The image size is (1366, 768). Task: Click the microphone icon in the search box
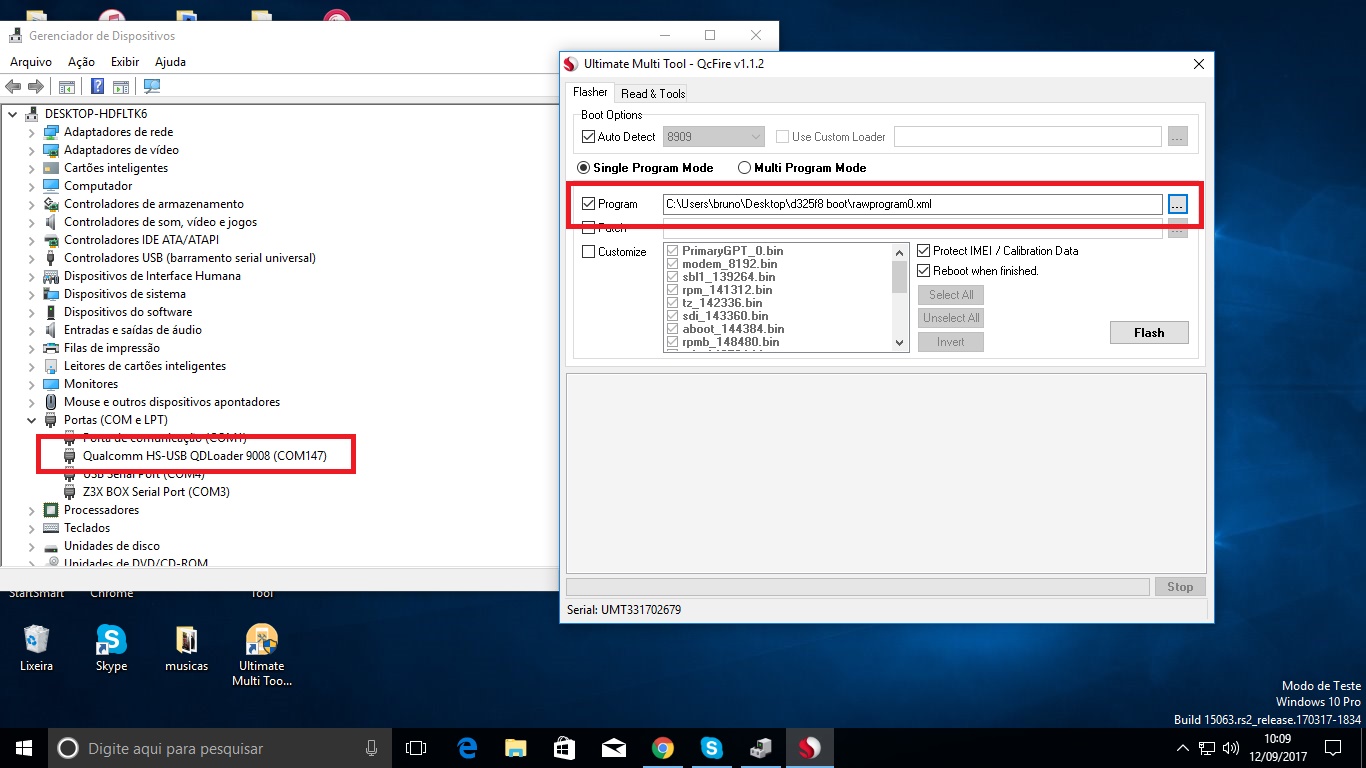[x=371, y=748]
